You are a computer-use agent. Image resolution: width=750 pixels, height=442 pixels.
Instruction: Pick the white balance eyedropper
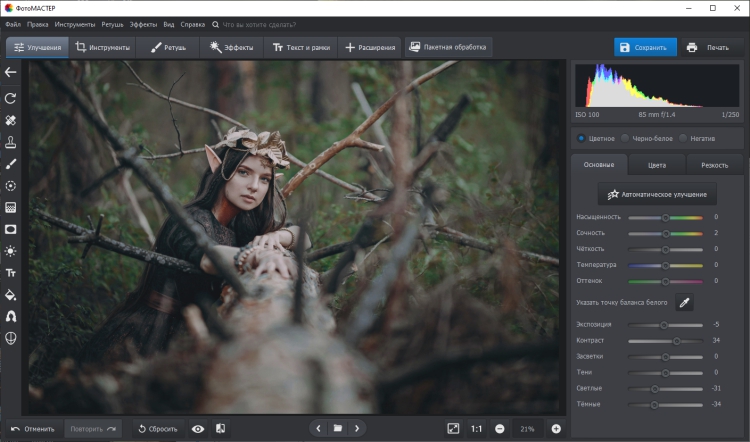coord(685,302)
